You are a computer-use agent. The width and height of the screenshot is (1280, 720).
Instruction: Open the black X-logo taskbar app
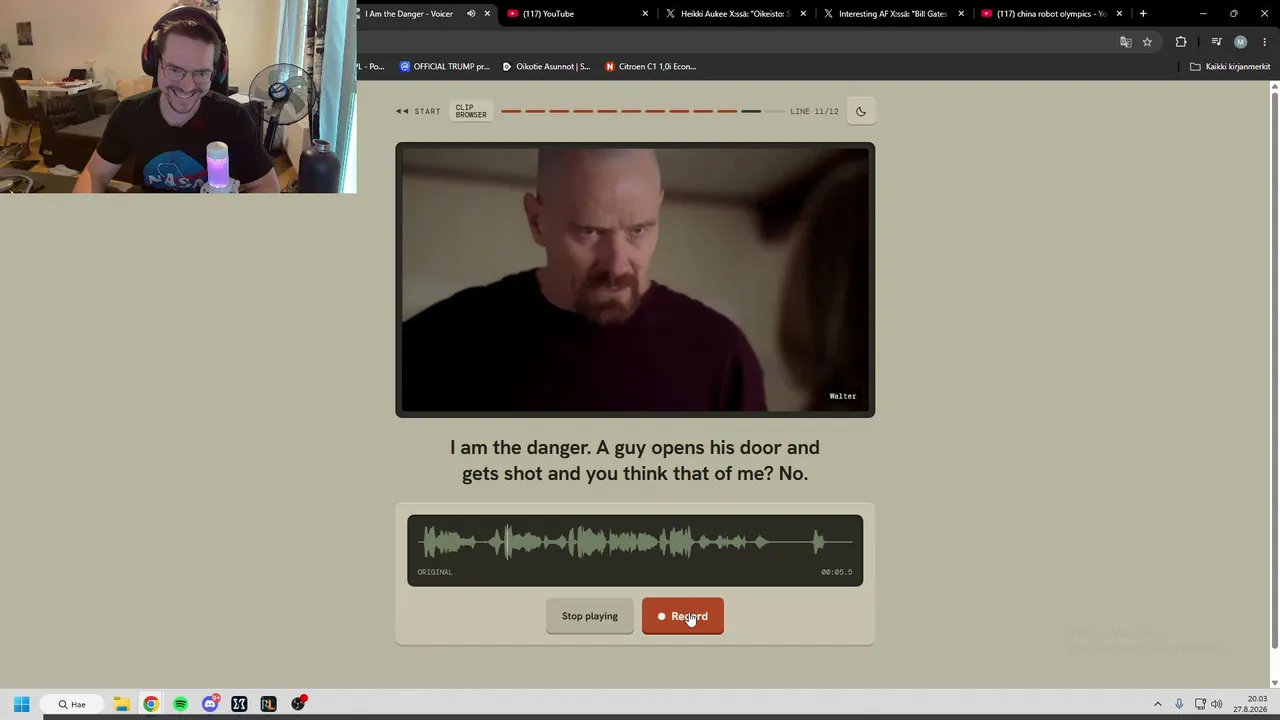pyautogui.click(x=239, y=704)
